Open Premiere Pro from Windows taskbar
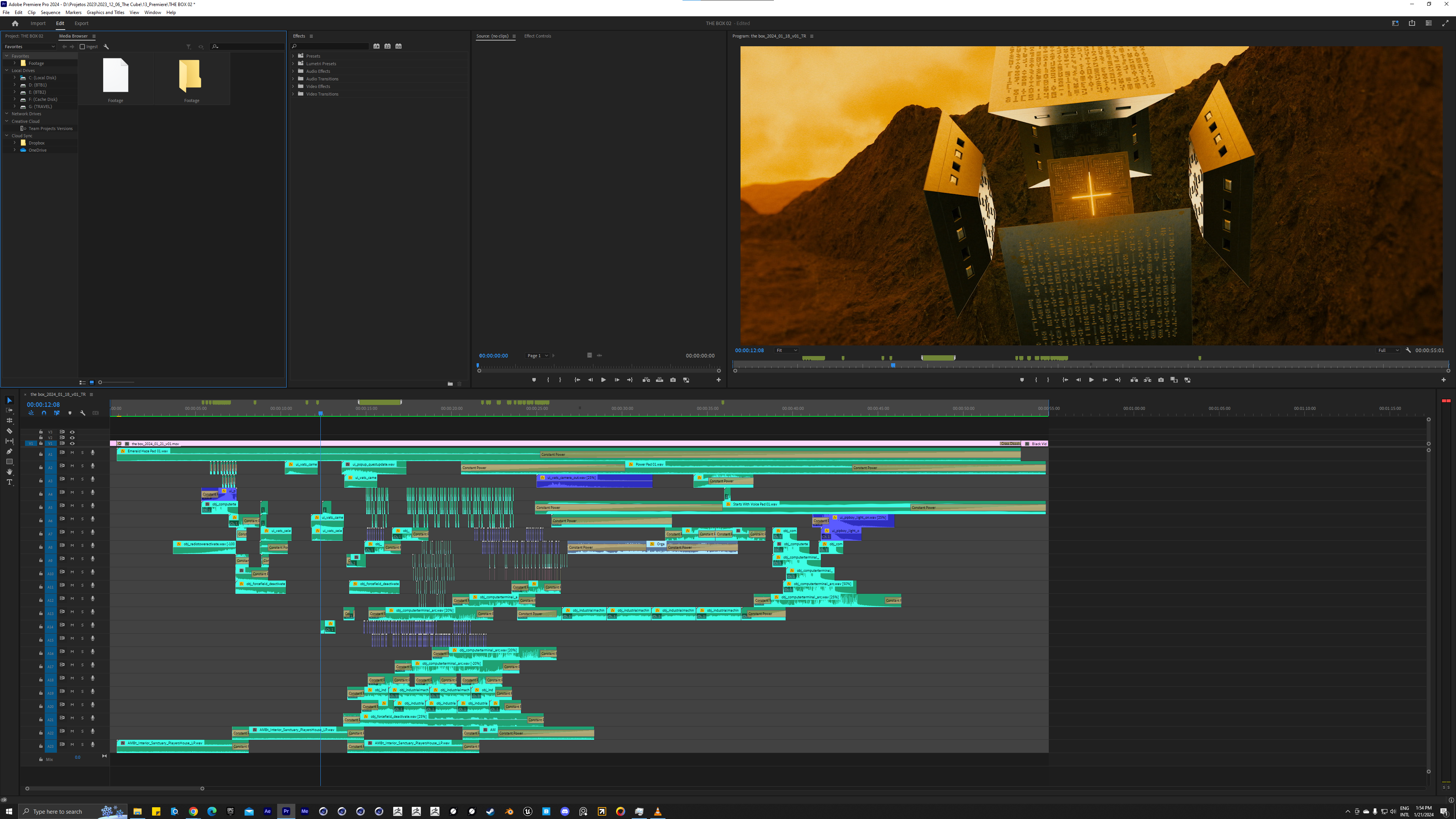The image size is (1456, 819). tap(286, 811)
